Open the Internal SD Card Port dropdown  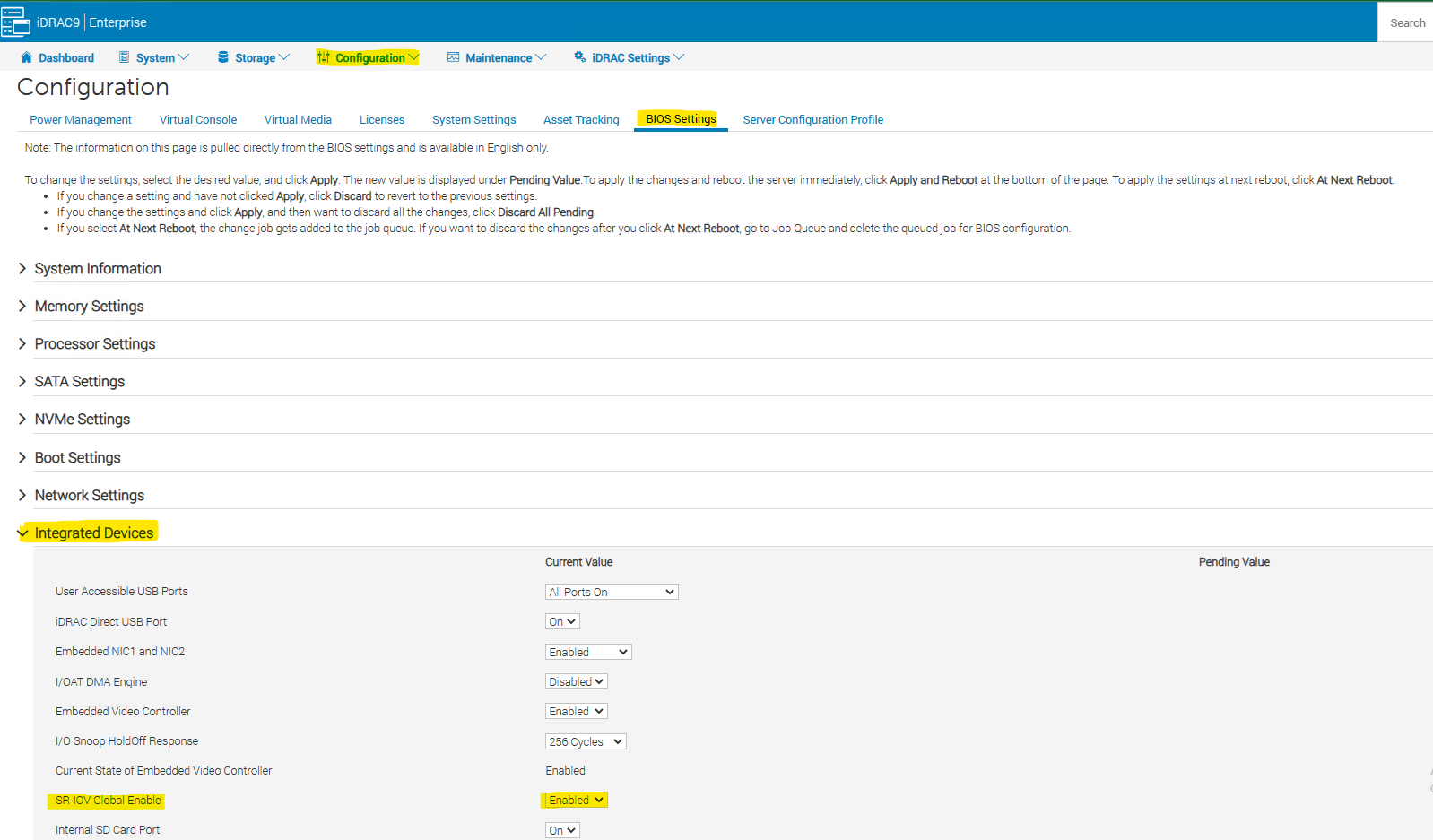pyautogui.click(x=562, y=830)
